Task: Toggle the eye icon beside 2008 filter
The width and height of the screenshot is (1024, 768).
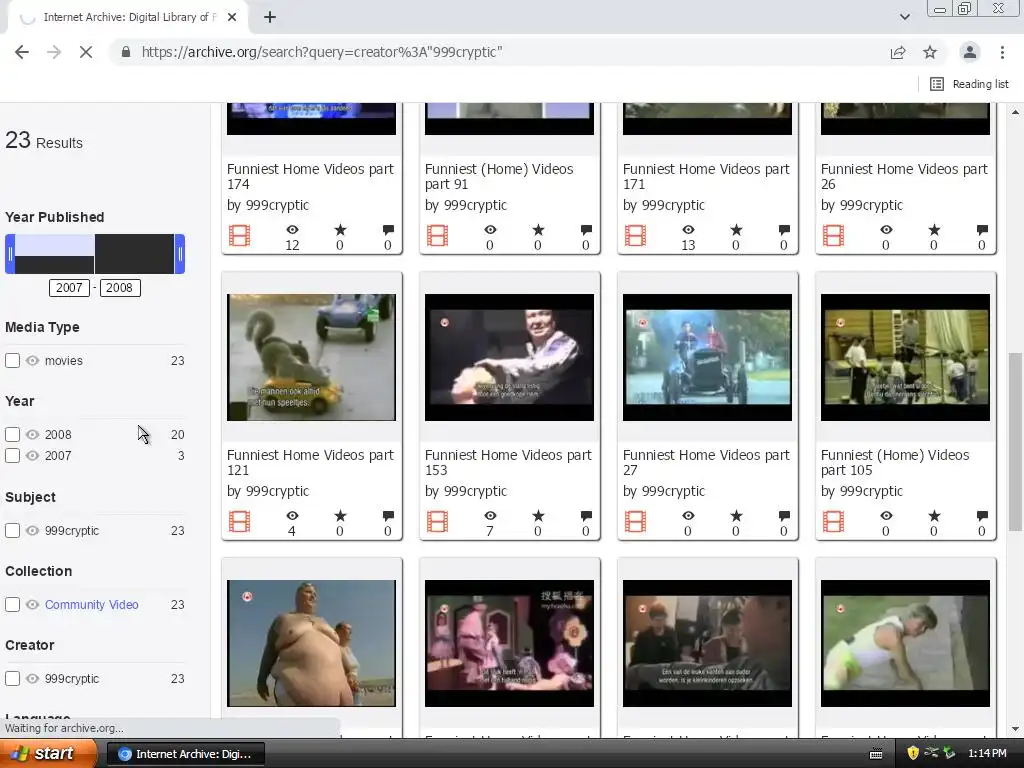Action: coord(33,434)
